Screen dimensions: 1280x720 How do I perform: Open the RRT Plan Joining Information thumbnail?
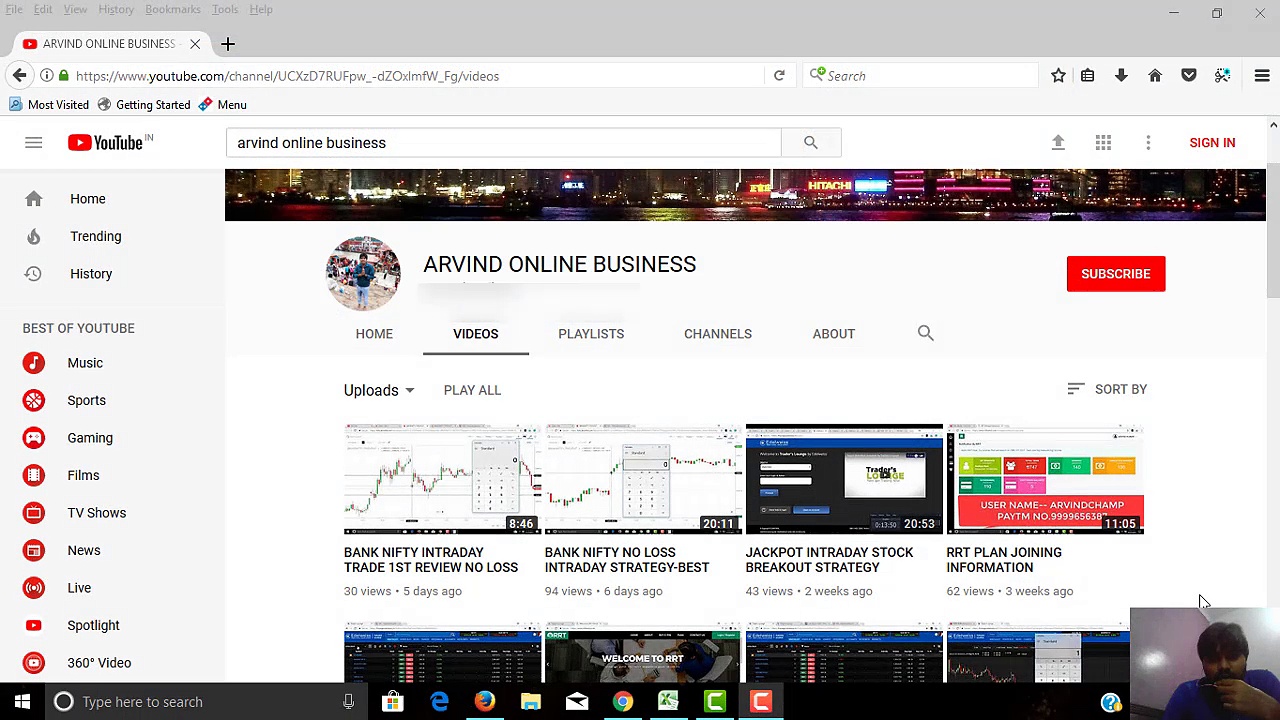coord(1045,479)
